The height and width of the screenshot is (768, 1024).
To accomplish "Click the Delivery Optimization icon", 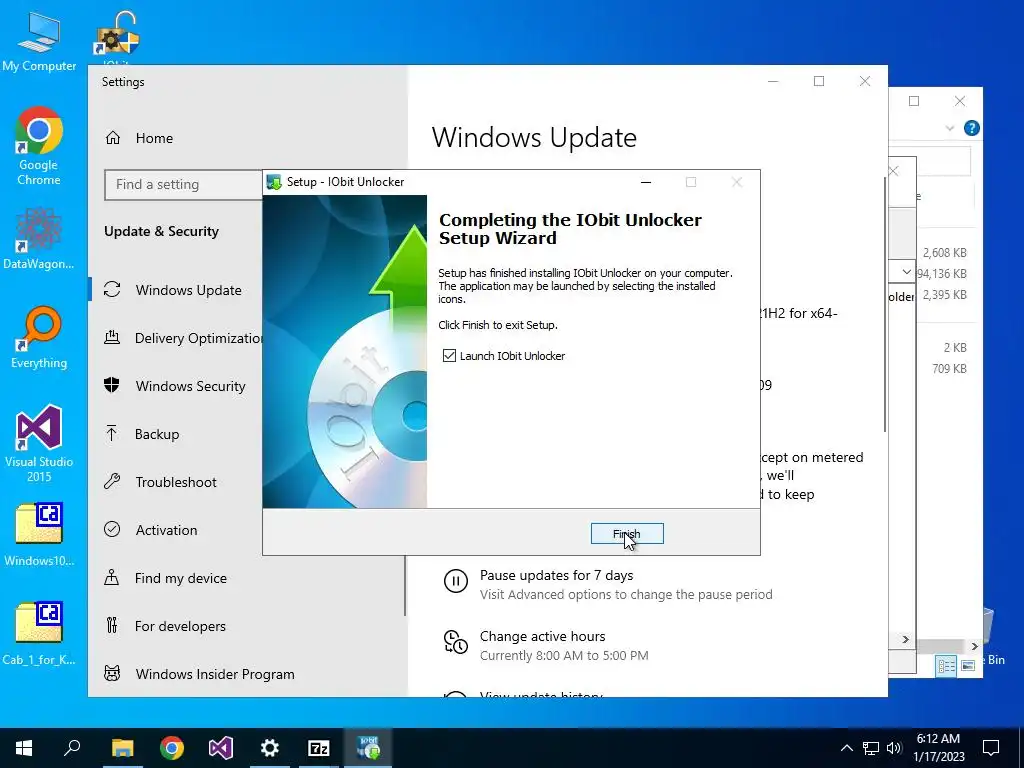I will pyautogui.click(x=112, y=338).
